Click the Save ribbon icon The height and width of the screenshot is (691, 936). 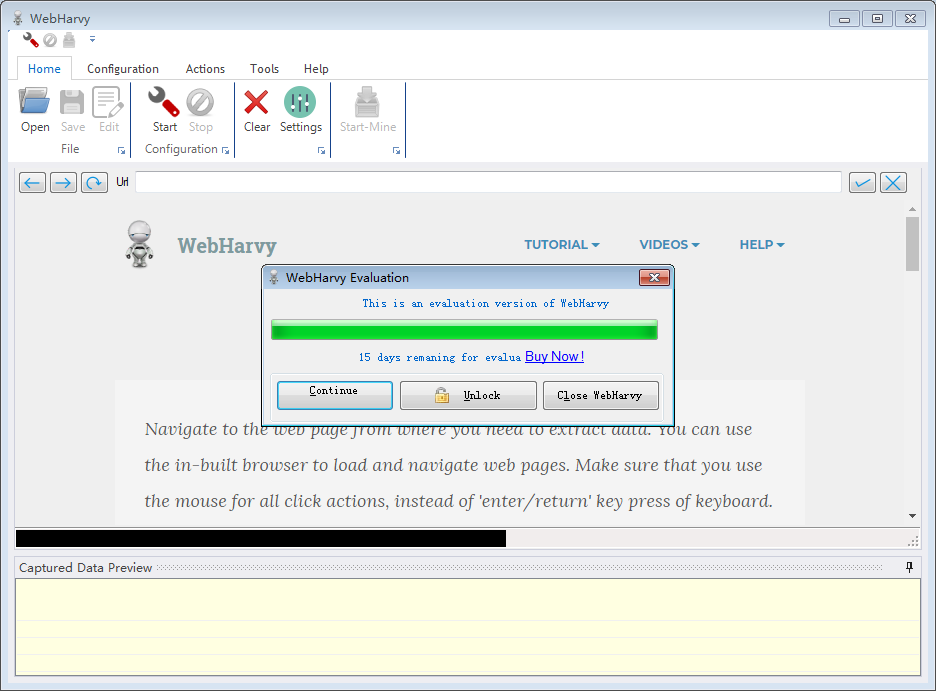tap(72, 110)
